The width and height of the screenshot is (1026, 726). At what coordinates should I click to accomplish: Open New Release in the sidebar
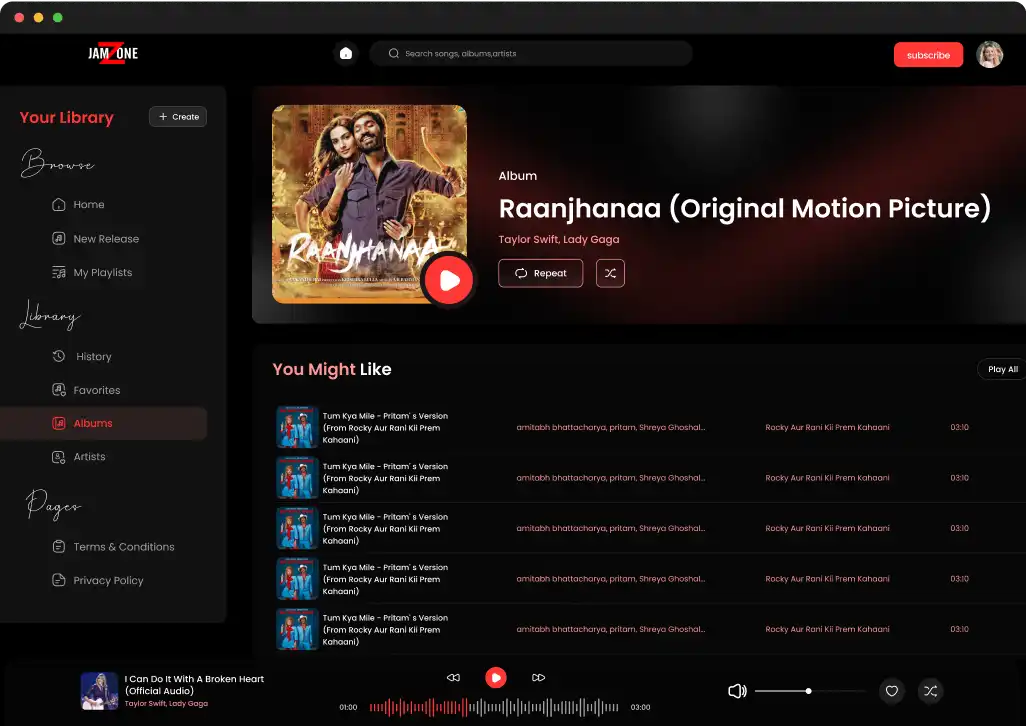click(96, 239)
